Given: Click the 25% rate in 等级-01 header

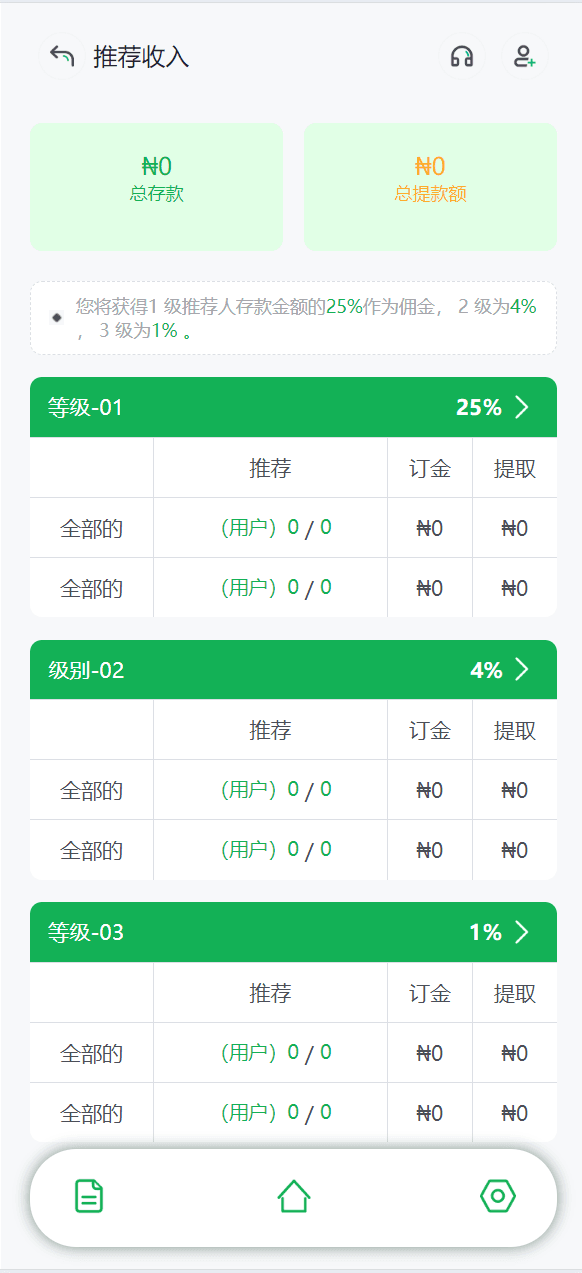Looking at the screenshot, I should (479, 408).
